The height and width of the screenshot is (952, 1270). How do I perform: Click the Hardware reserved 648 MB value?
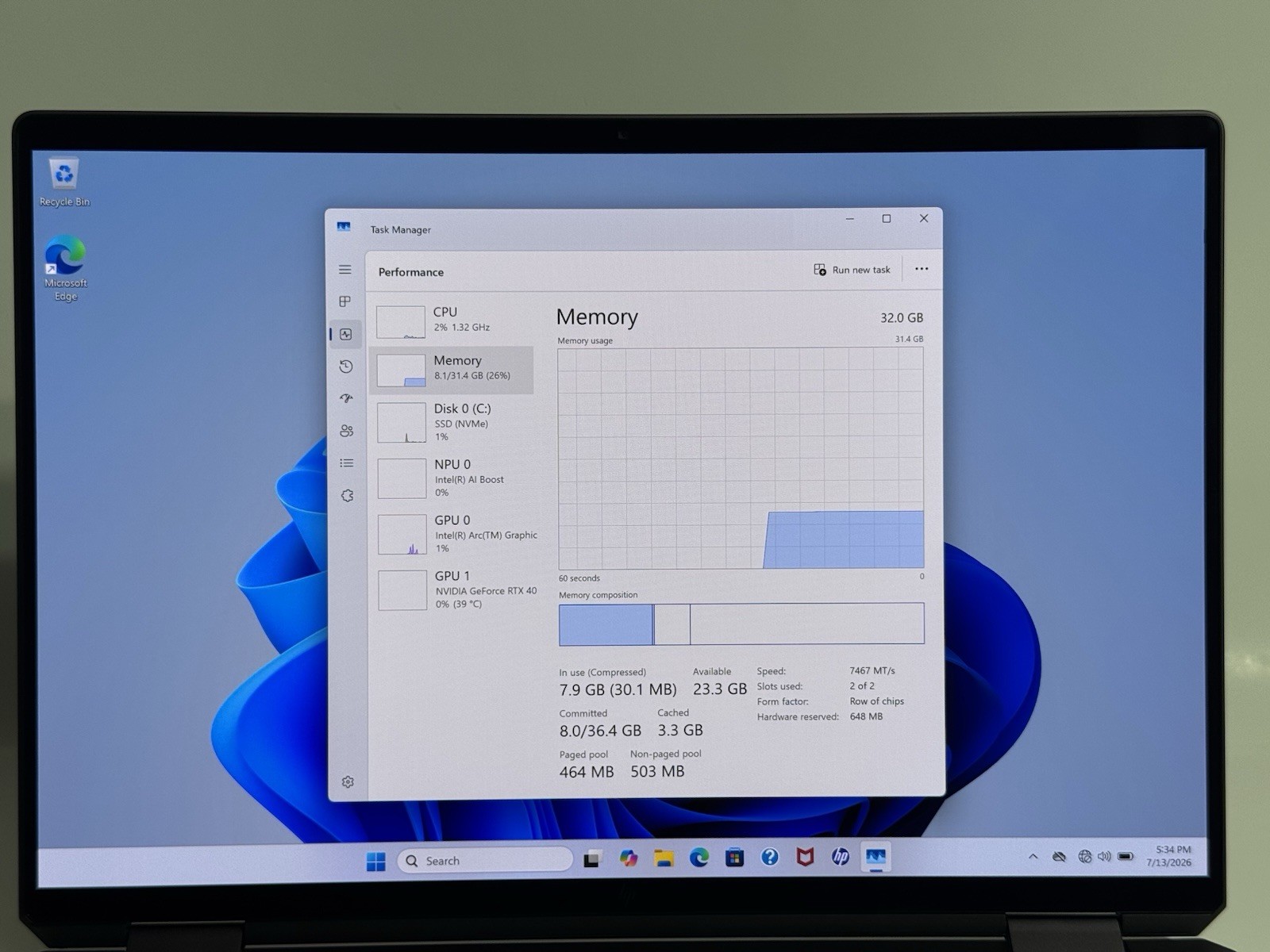[x=866, y=716]
